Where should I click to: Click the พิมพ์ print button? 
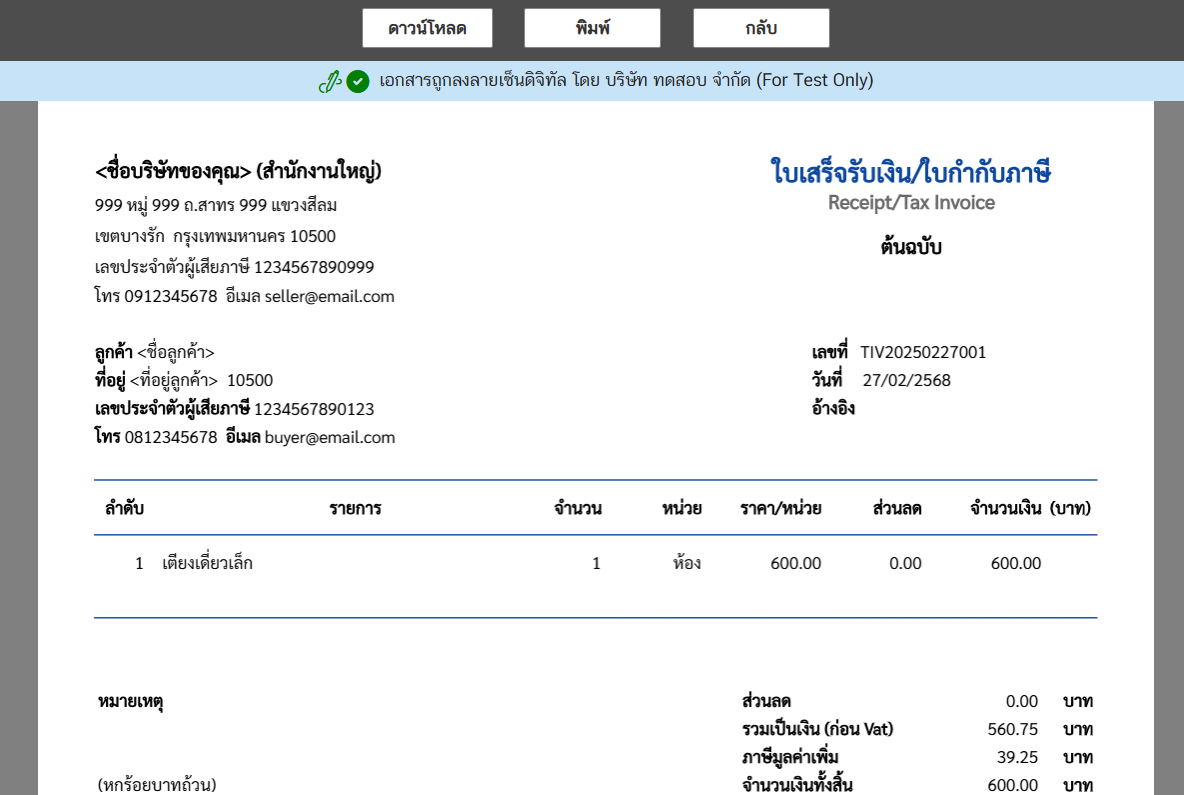pyautogui.click(x=591, y=27)
